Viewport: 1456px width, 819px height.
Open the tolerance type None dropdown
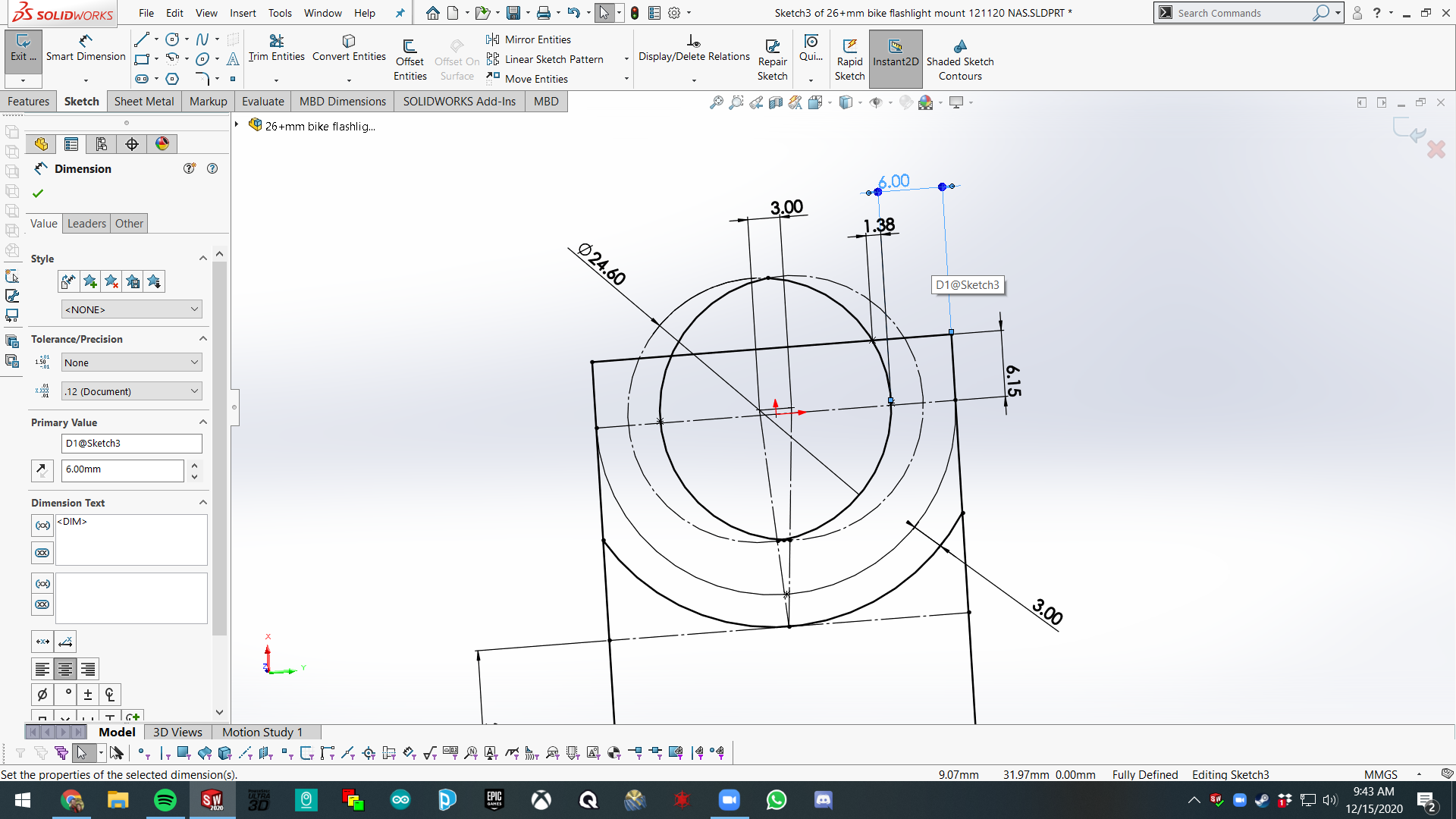(131, 362)
